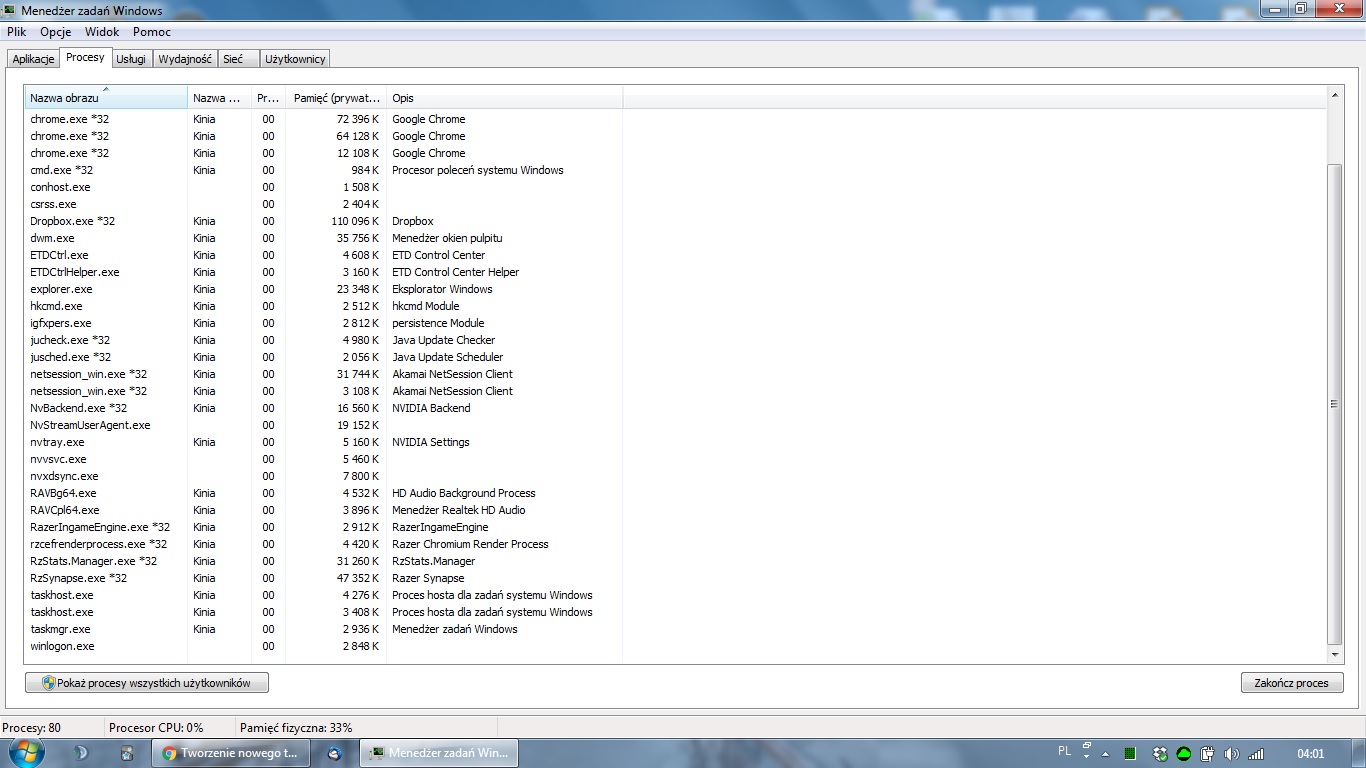Click the process list scroll down arrow
Image resolution: width=1366 pixels, height=768 pixels.
(1335, 655)
